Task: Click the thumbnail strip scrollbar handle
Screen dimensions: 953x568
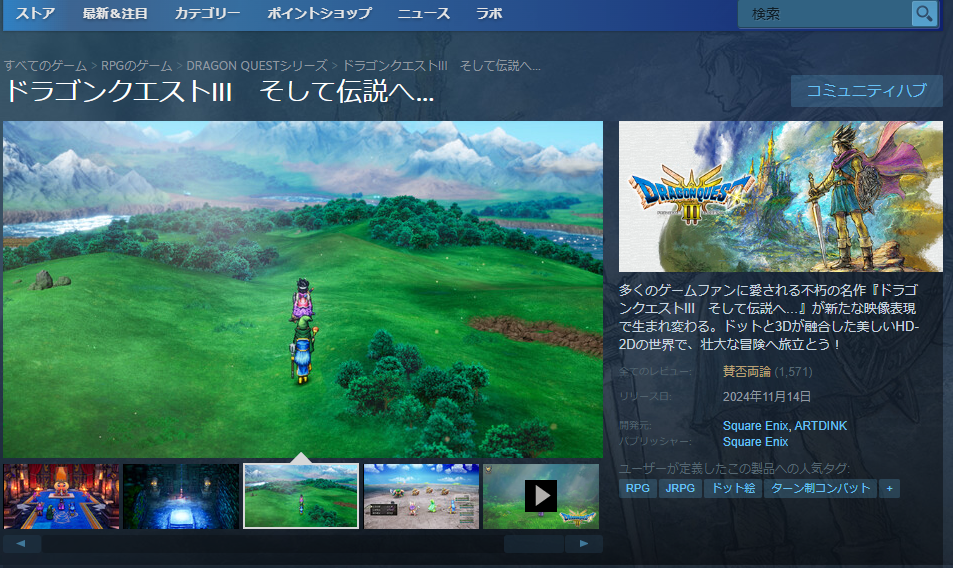Action: tap(534, 544)
